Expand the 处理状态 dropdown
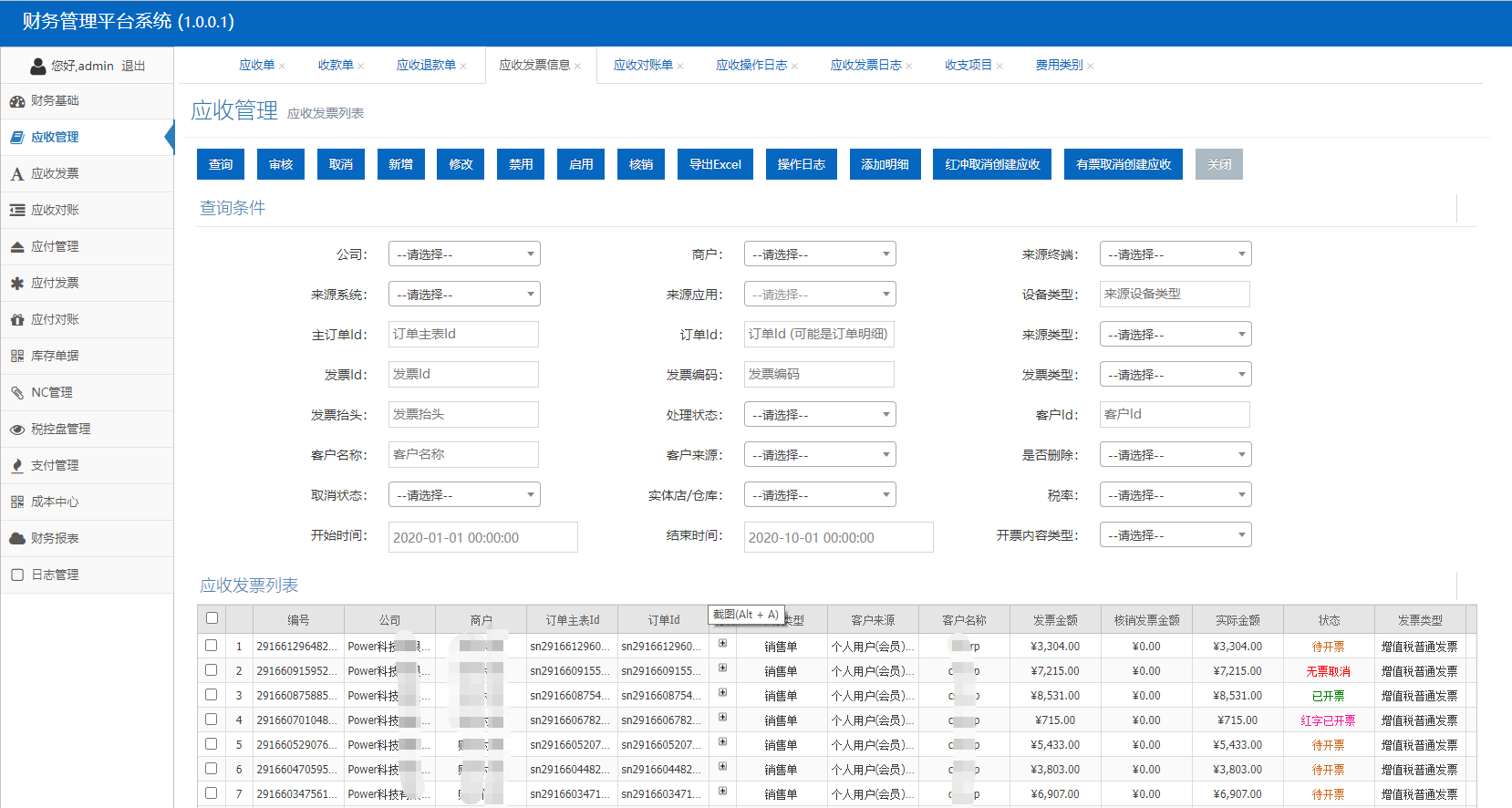The height and width of the screenshot is (808, 1512). click(819, 415)
